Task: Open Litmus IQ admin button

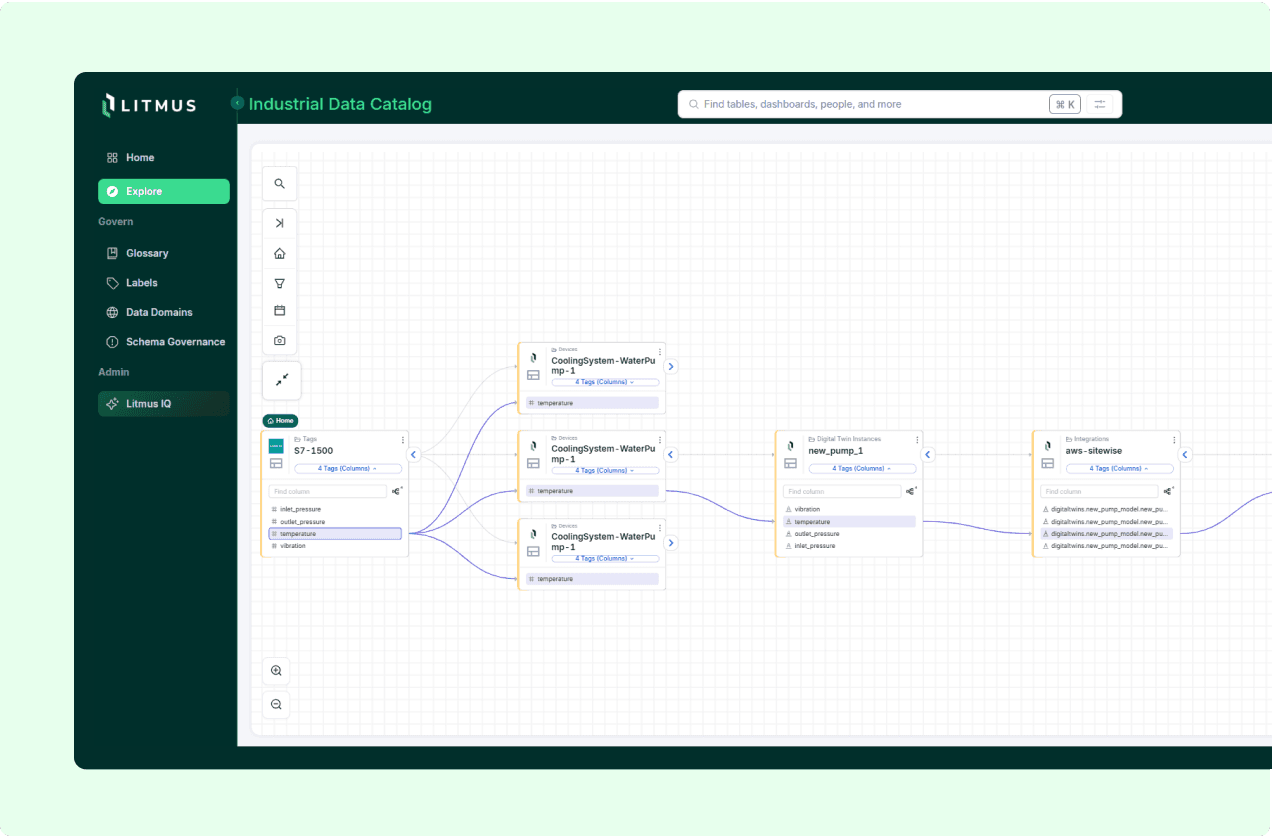Action: point(164,404)
